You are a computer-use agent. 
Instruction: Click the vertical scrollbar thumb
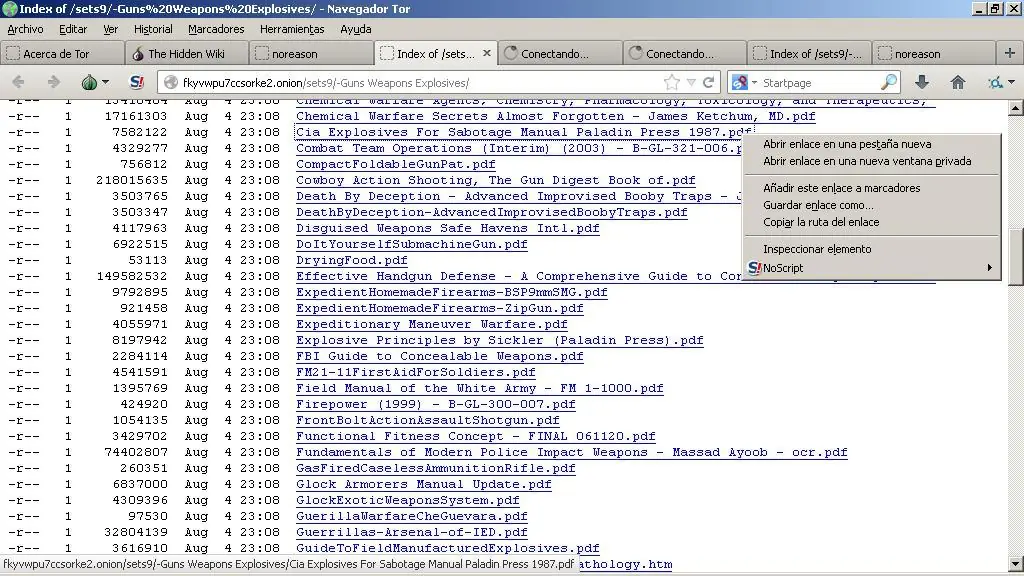coord(1016,257)
